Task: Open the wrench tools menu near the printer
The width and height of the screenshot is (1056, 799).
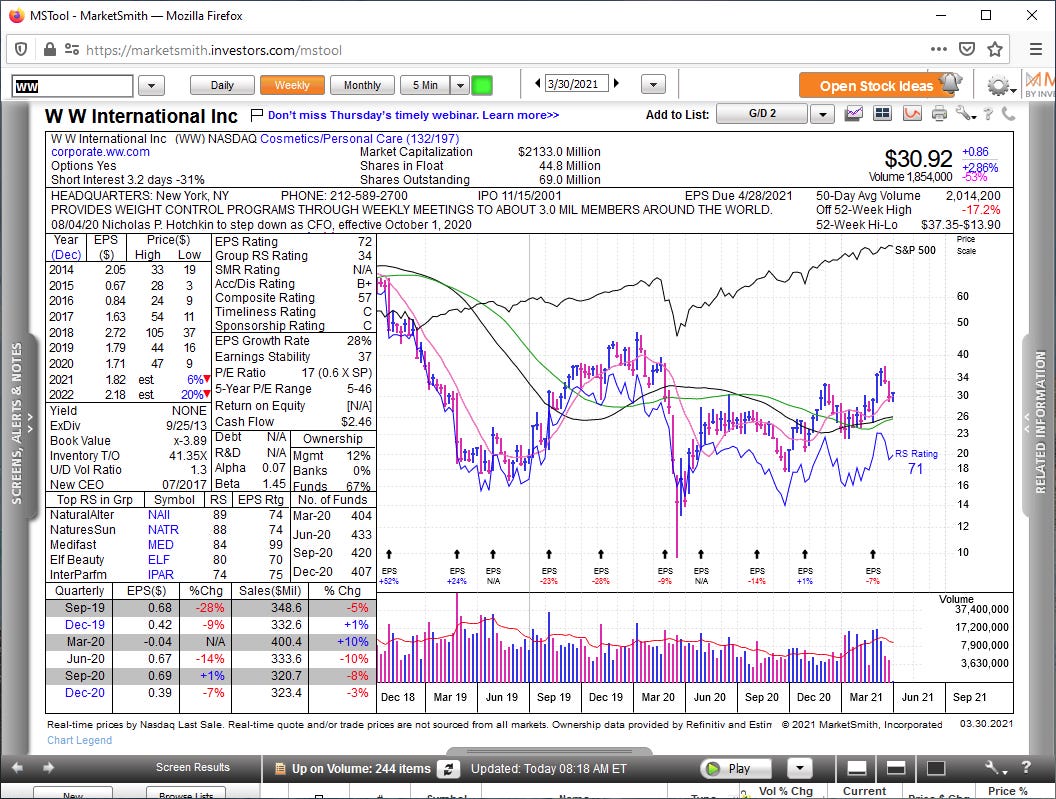Action: tap(964, 114)
